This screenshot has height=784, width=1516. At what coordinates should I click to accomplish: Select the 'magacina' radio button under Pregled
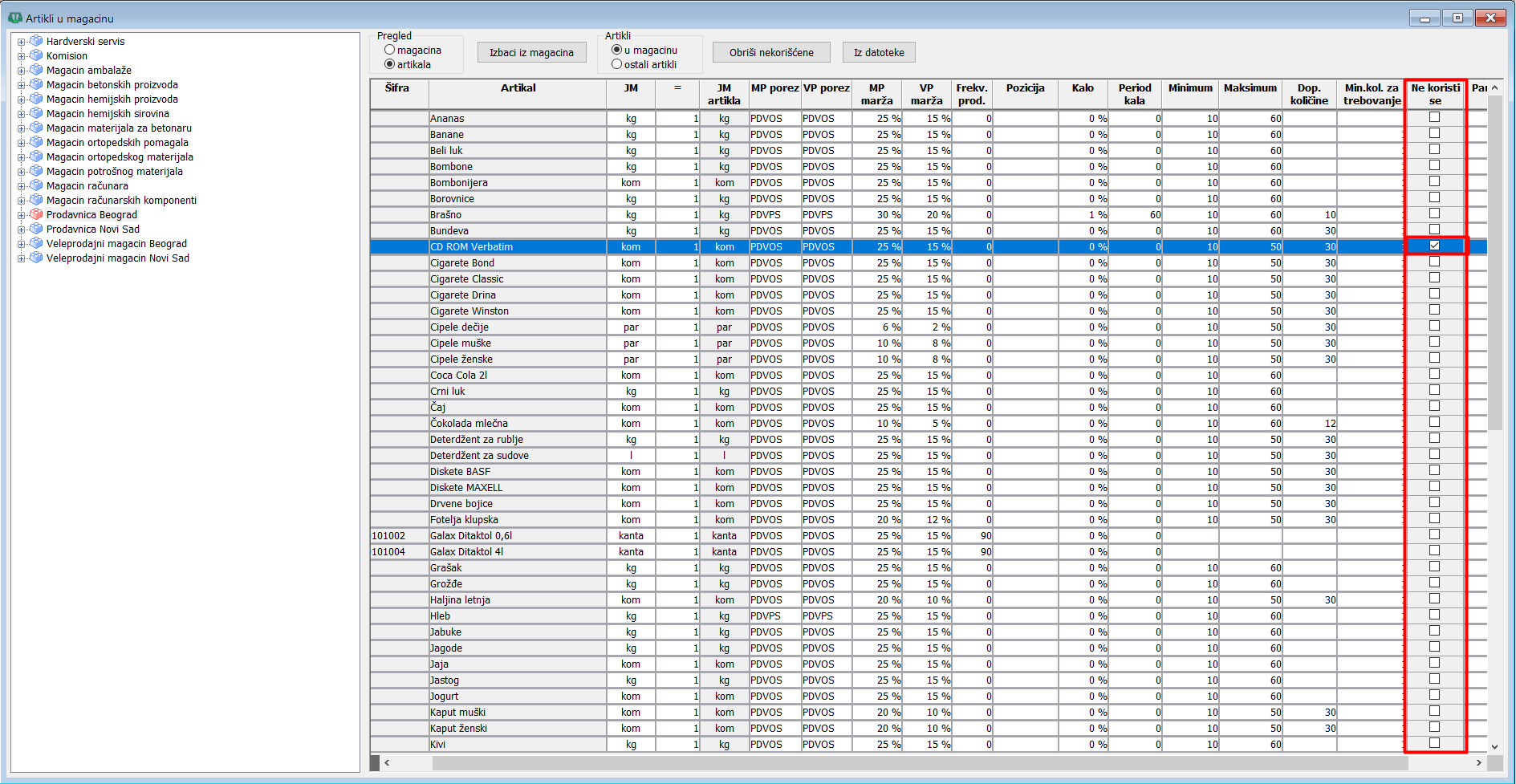pos(390,50)
